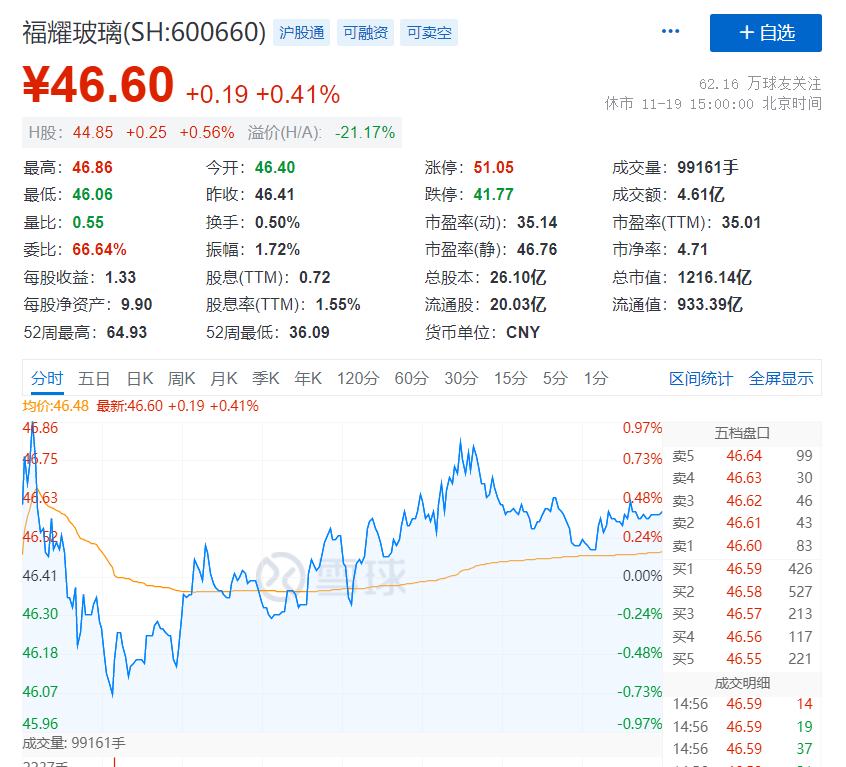This screenshot has height=767, width=846.
Task: Open 全屏显示 fullscreen chart view
Action: (x=781, y=378)
